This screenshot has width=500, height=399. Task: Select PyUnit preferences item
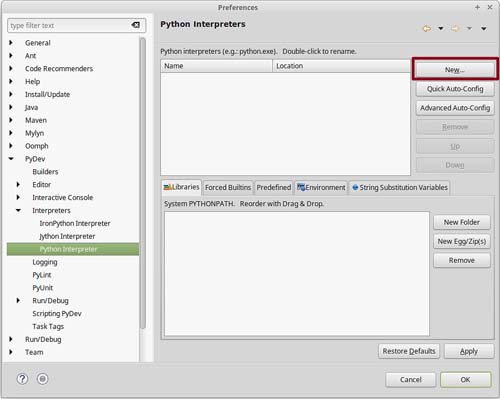[43, 288]
